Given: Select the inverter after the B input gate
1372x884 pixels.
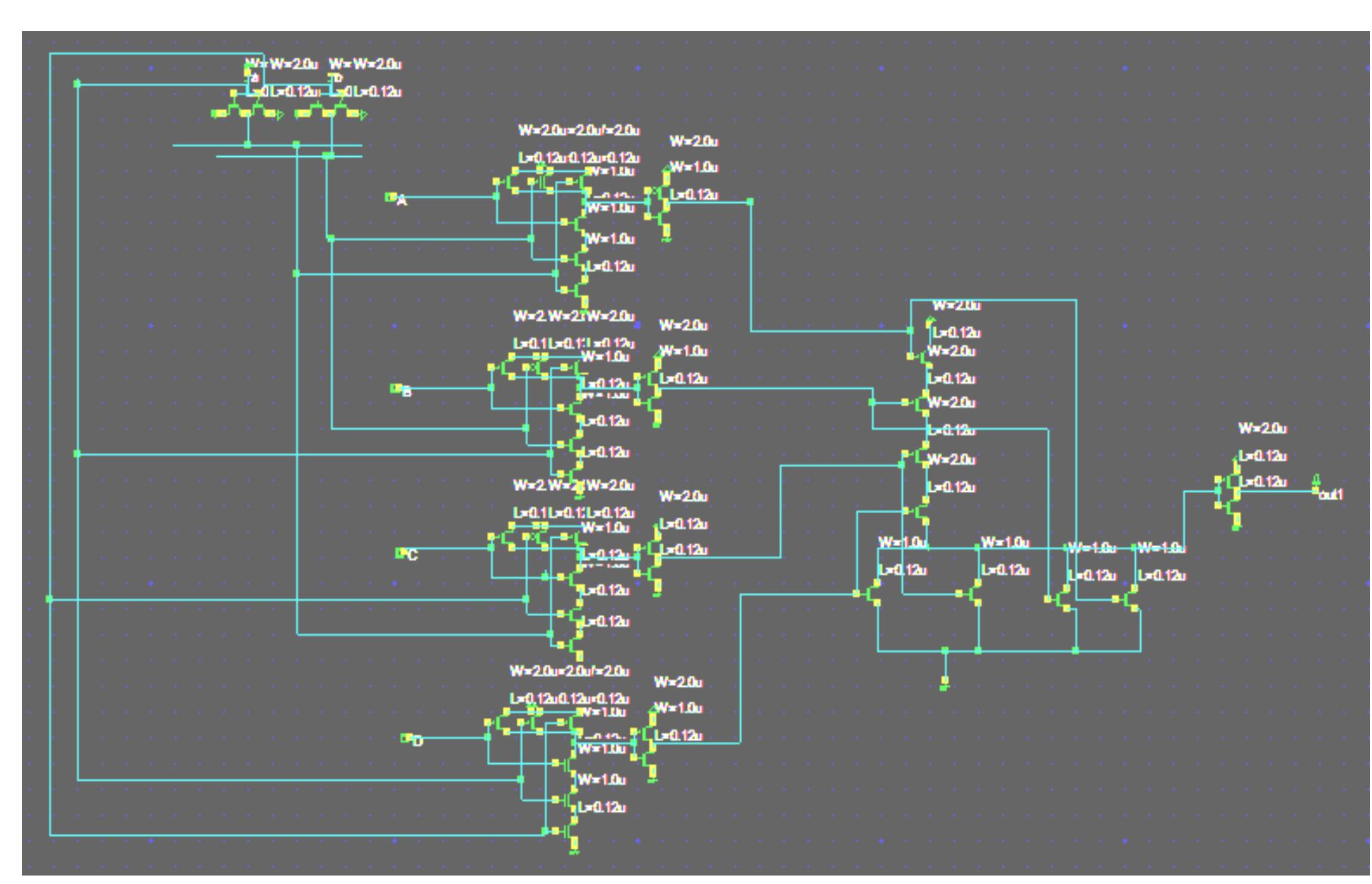Looking at the screenshot, I should coord(650,389).
